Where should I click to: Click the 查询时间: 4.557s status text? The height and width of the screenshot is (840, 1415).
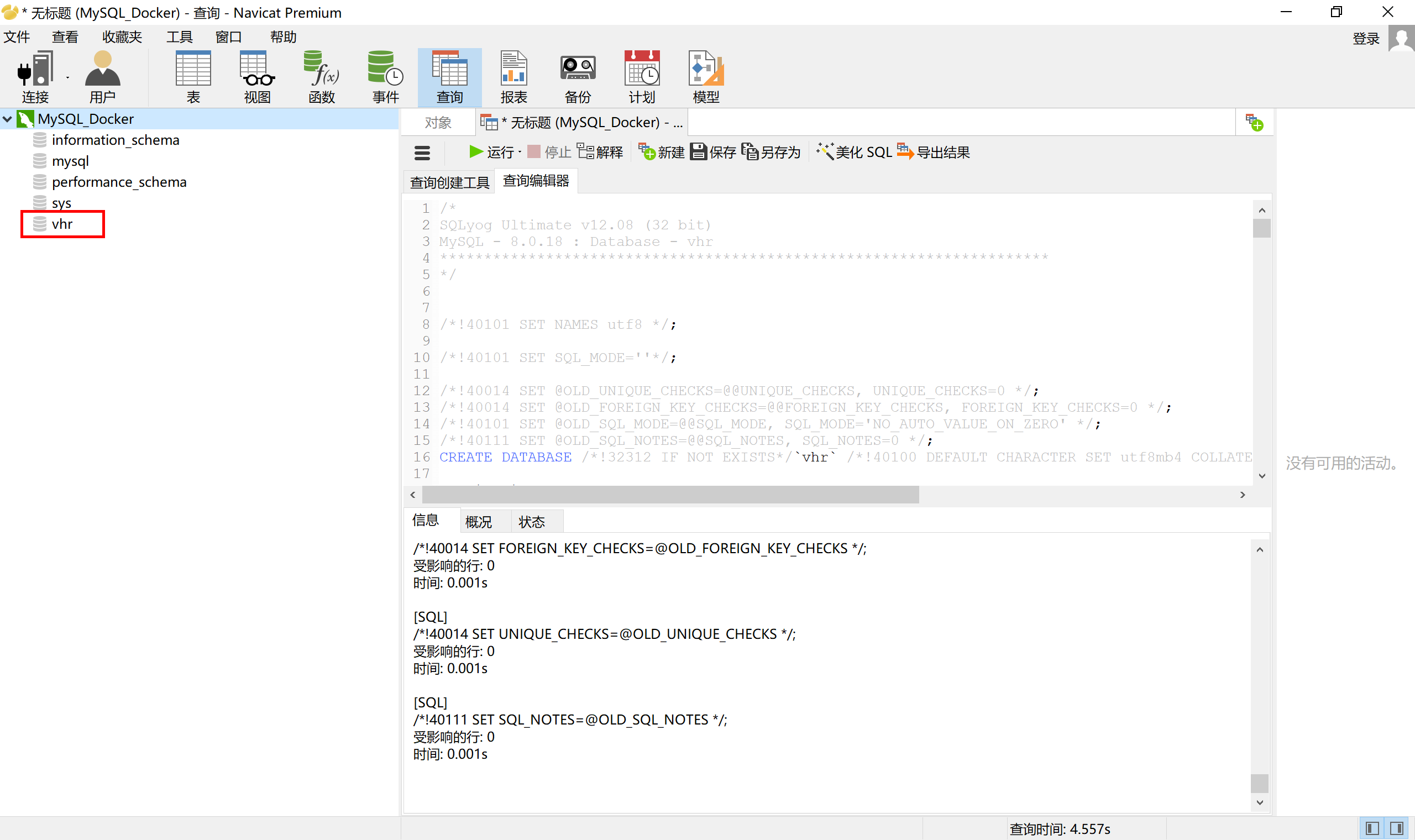[x=1060, y=830]
